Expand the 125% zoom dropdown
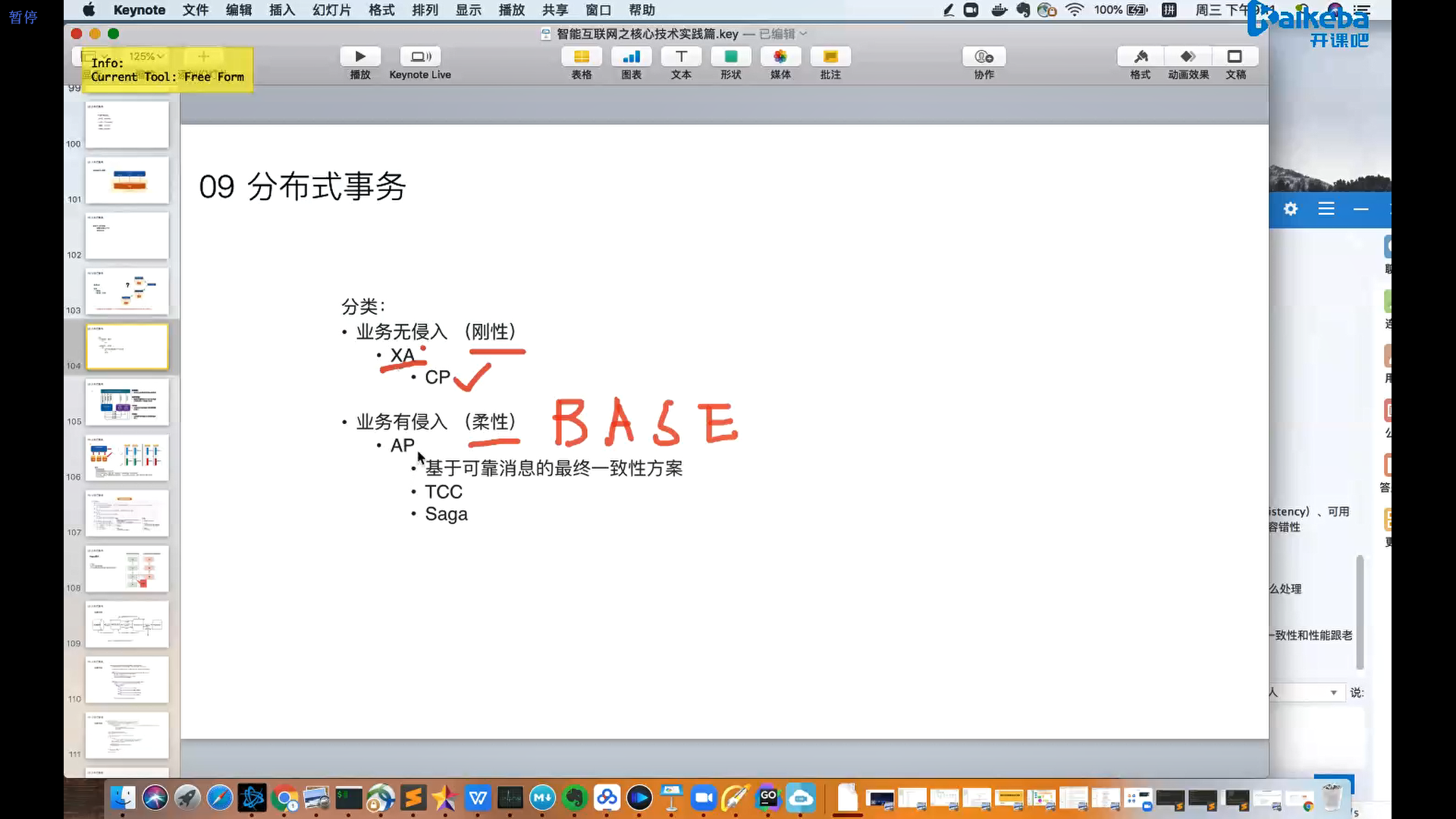 click(147, 56)
